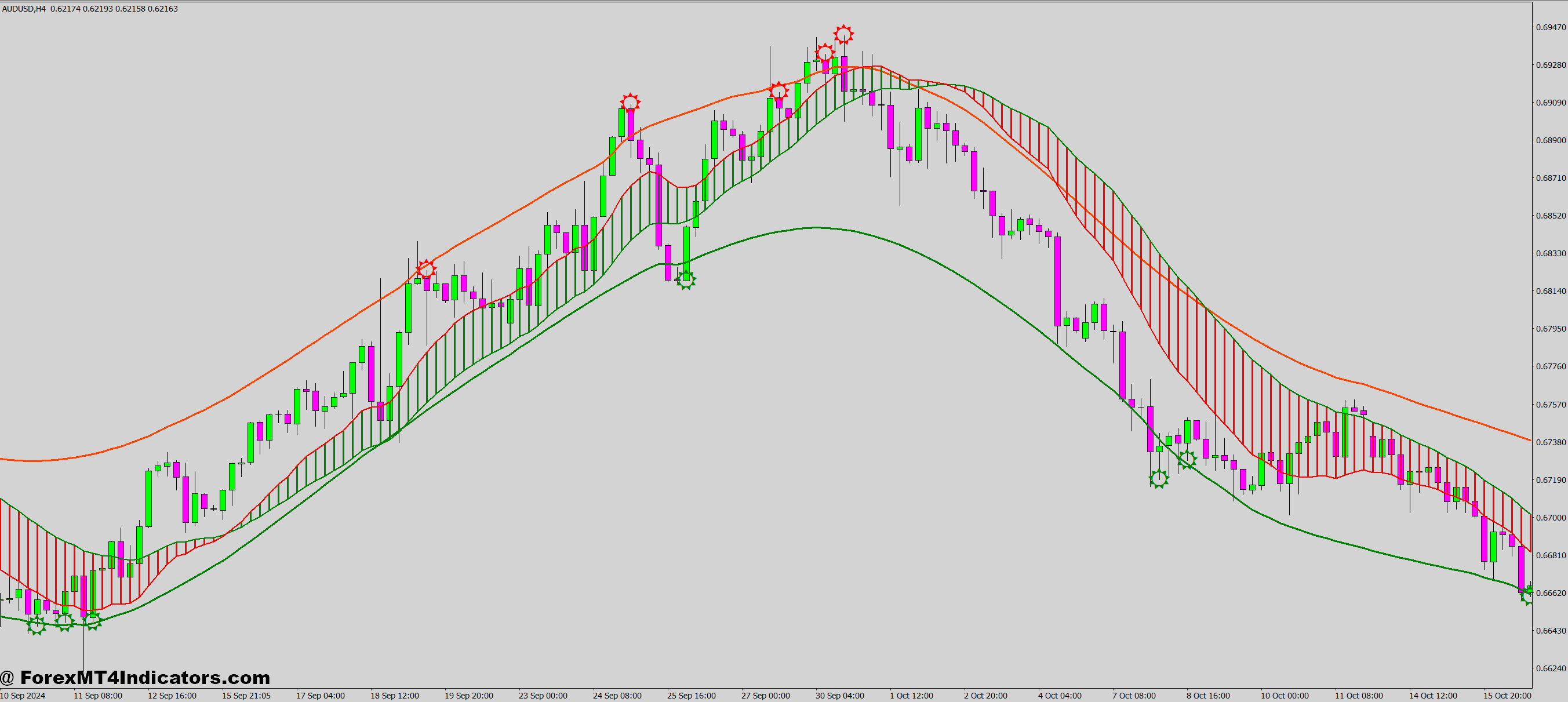Click the leftmost green buy marker near 11 Sep
The height and width of the screenshot is (702, 1568).
37,624
